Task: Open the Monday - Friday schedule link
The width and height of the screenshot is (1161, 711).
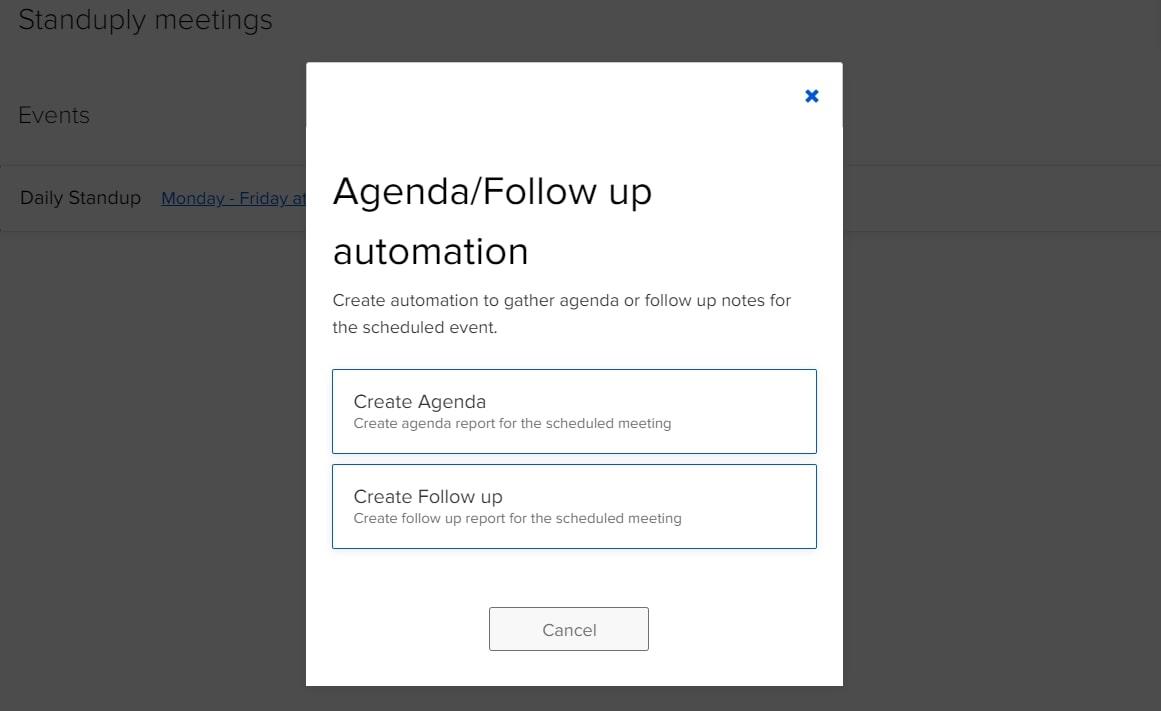Action: (233, 198)
